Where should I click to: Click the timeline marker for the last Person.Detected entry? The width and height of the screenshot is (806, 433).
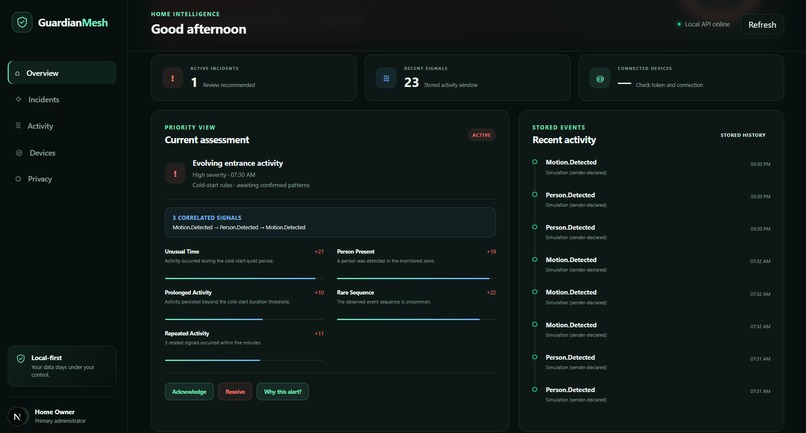pos(535,389)
